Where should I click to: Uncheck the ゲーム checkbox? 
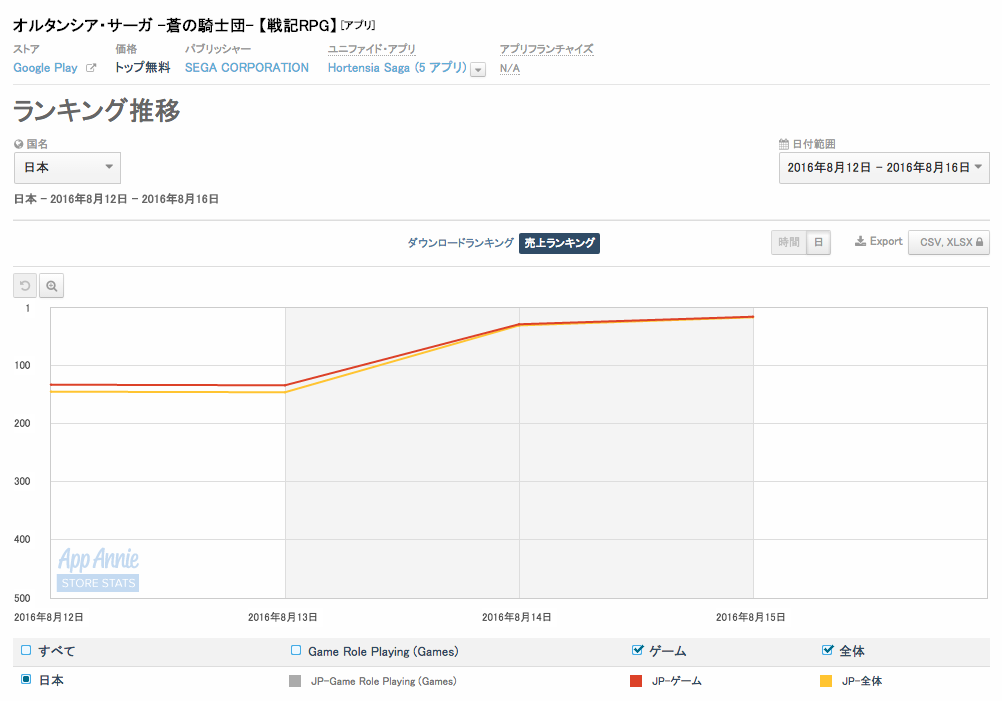(638, 651)
